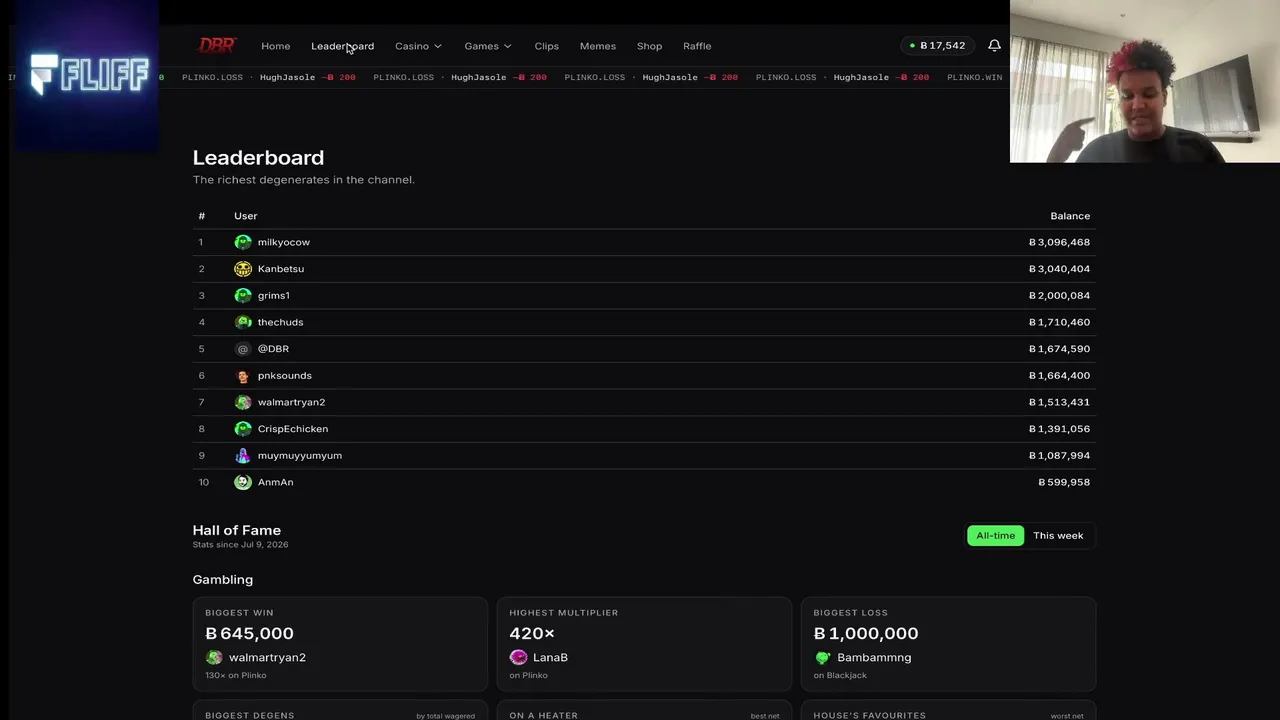
Task: Click milkyocow's balance 3,096,468
Action: pyautogui.click(x=1059, y=242)
